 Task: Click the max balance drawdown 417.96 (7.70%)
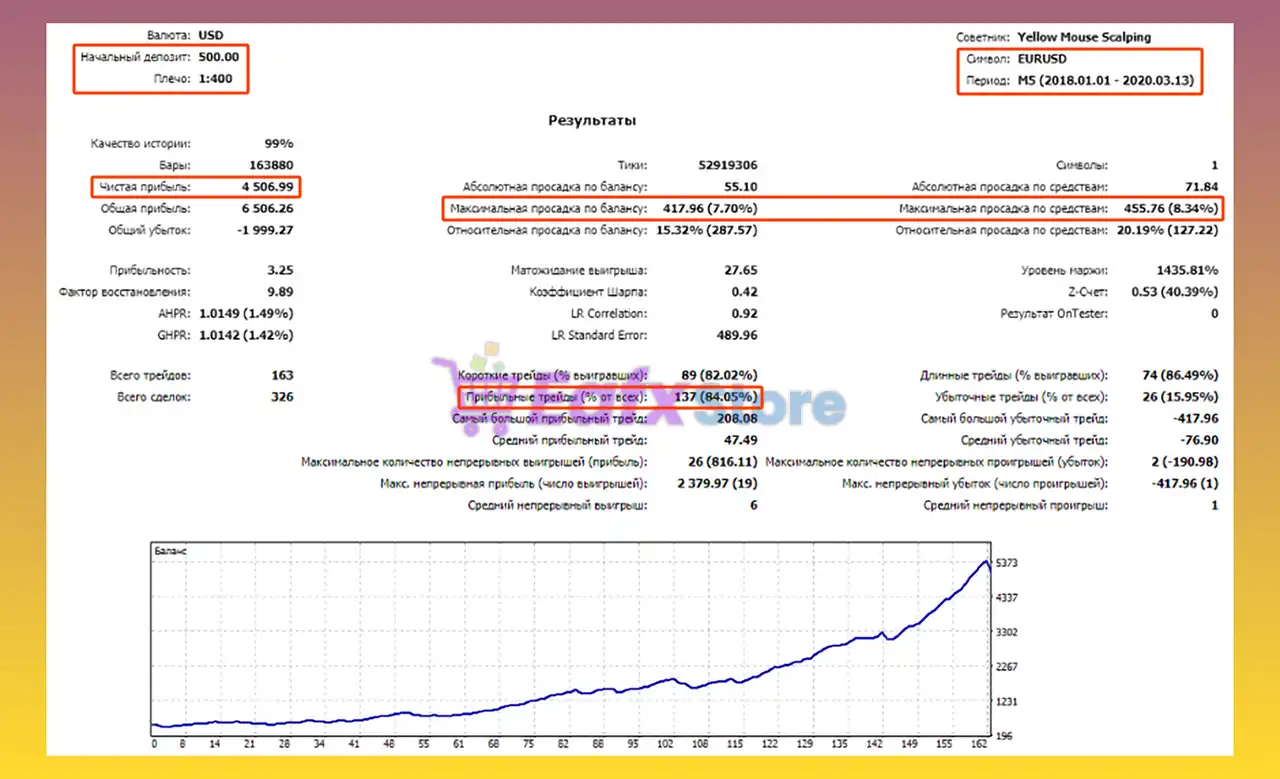709,209
